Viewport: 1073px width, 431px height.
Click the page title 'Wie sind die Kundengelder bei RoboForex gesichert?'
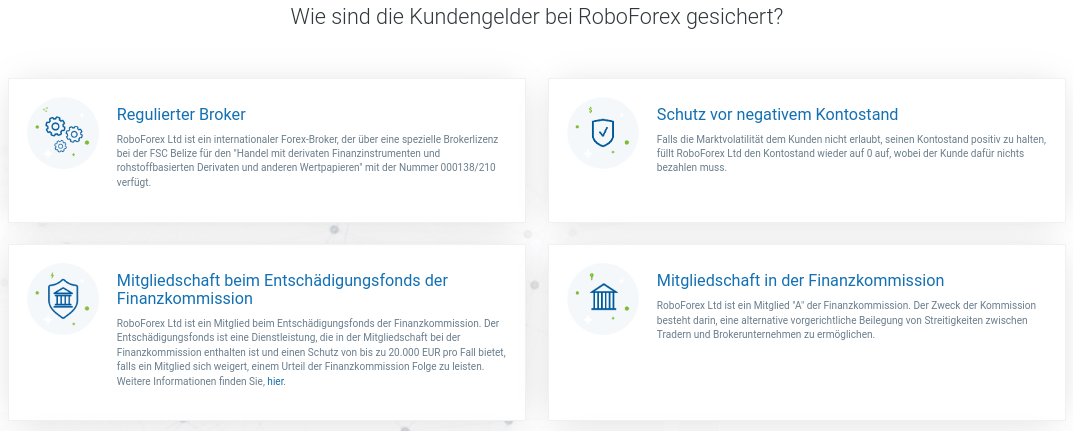(536, 16)
